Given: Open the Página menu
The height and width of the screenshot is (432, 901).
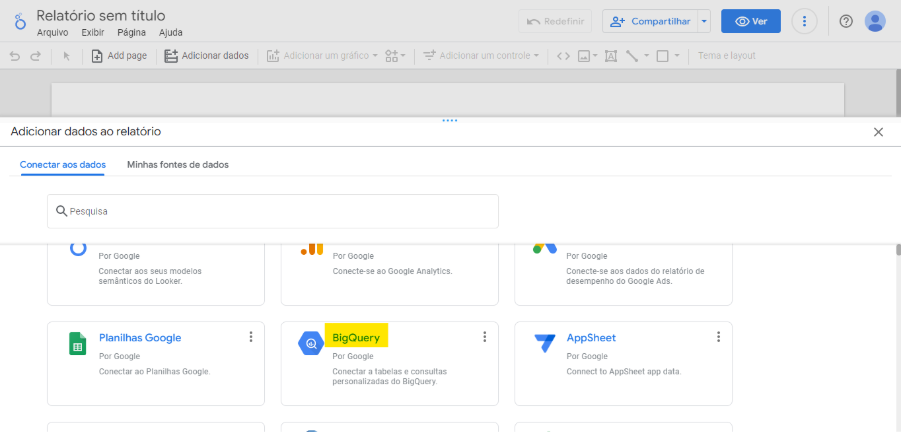Looking at the screenshot, I should 132,33.
